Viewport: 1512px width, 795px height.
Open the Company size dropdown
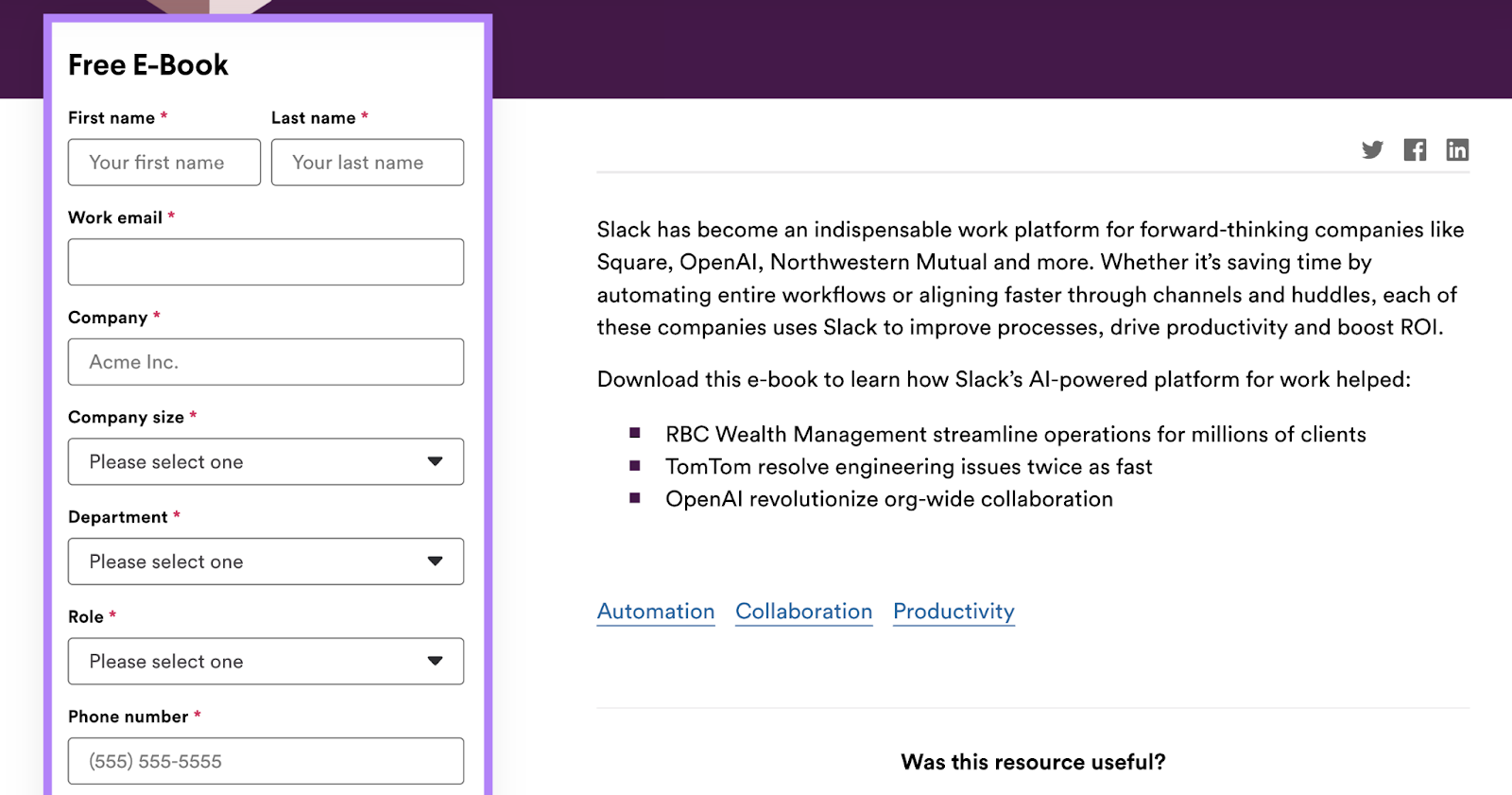pos(265,461)
